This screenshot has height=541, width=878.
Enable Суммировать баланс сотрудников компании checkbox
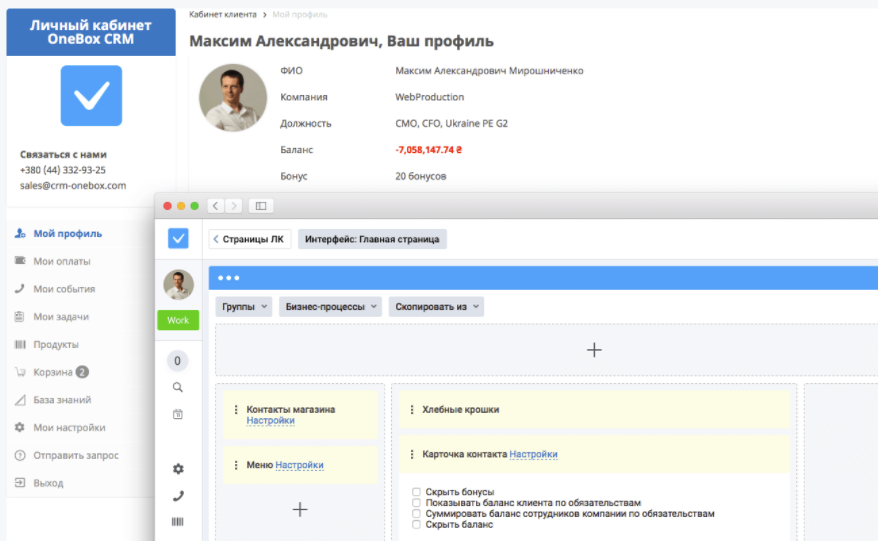pyautogui.click(x=416, y=514)
